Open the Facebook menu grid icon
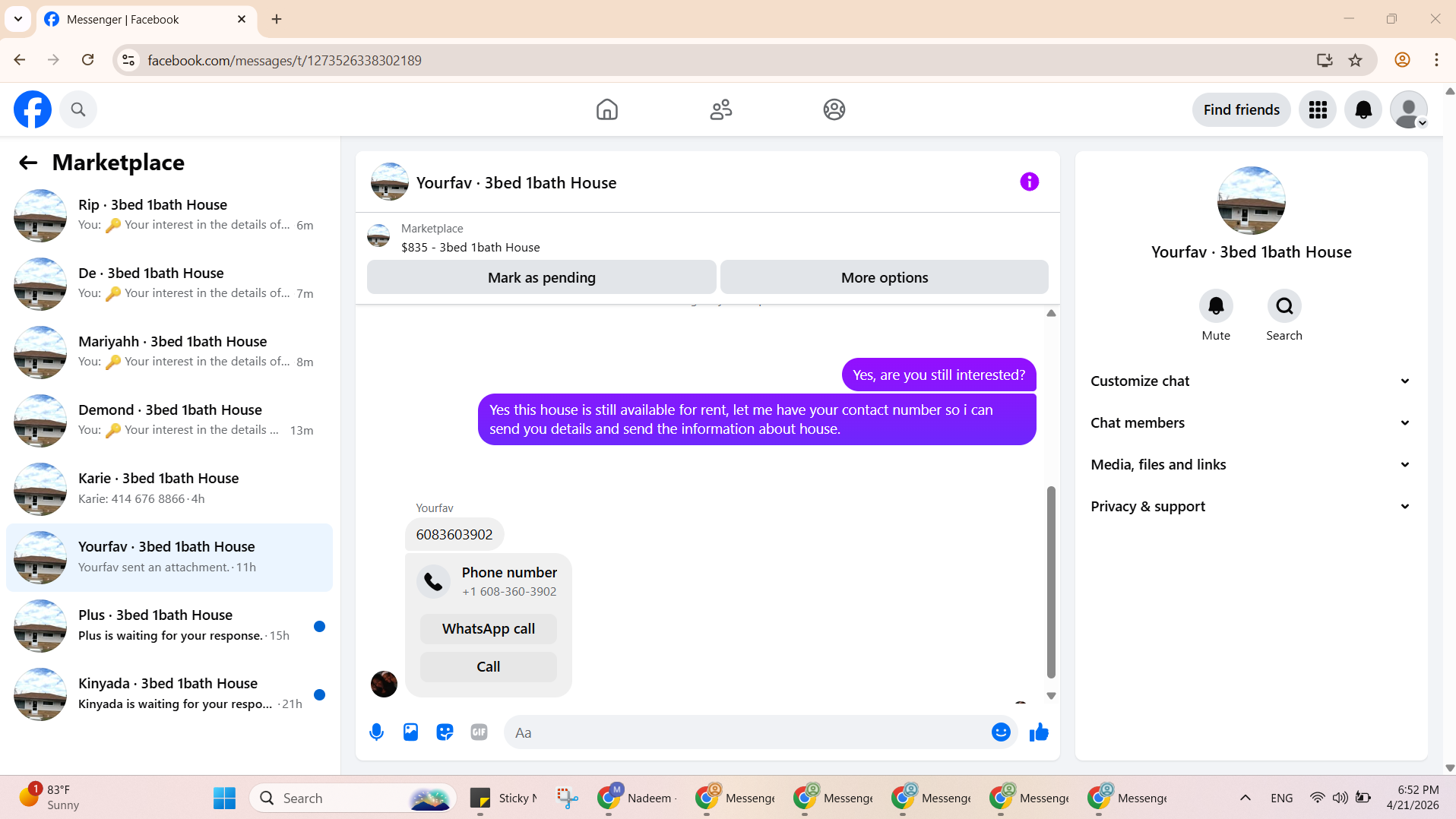This screenshot has height=819, width=1456. tap(1318, 110)
